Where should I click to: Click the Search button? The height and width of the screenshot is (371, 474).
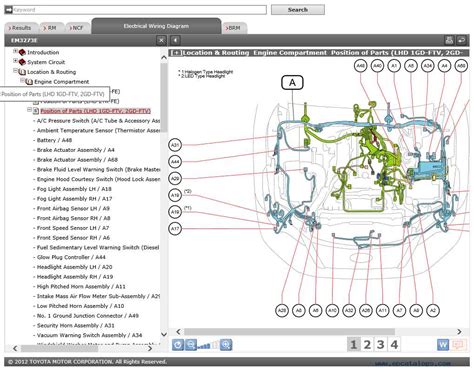coord(298,10)
